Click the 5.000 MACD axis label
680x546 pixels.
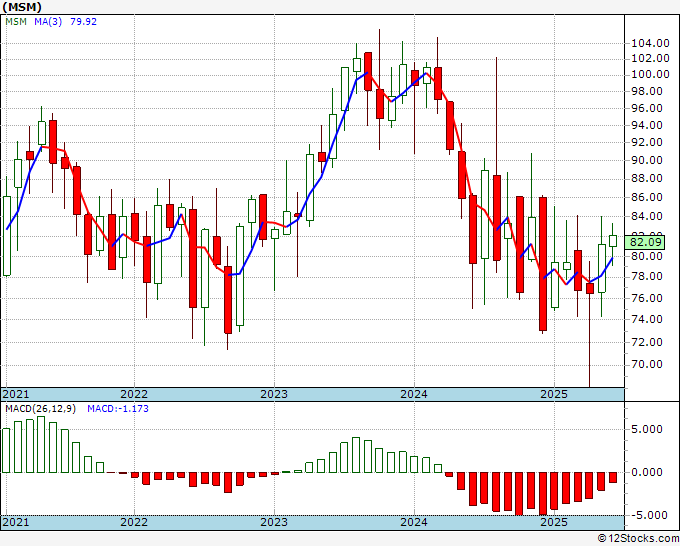(647, 429)
